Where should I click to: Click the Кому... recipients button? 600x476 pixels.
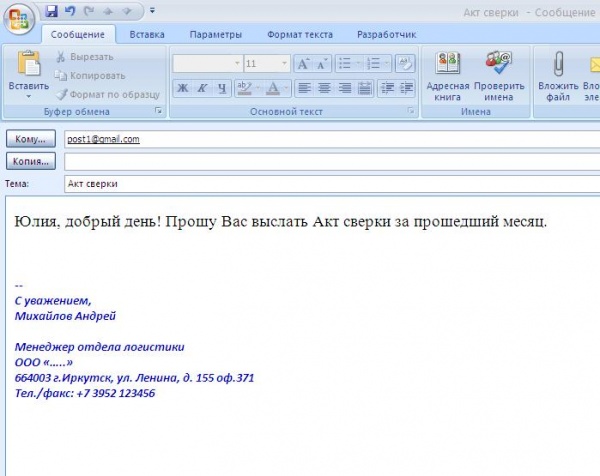31,139
